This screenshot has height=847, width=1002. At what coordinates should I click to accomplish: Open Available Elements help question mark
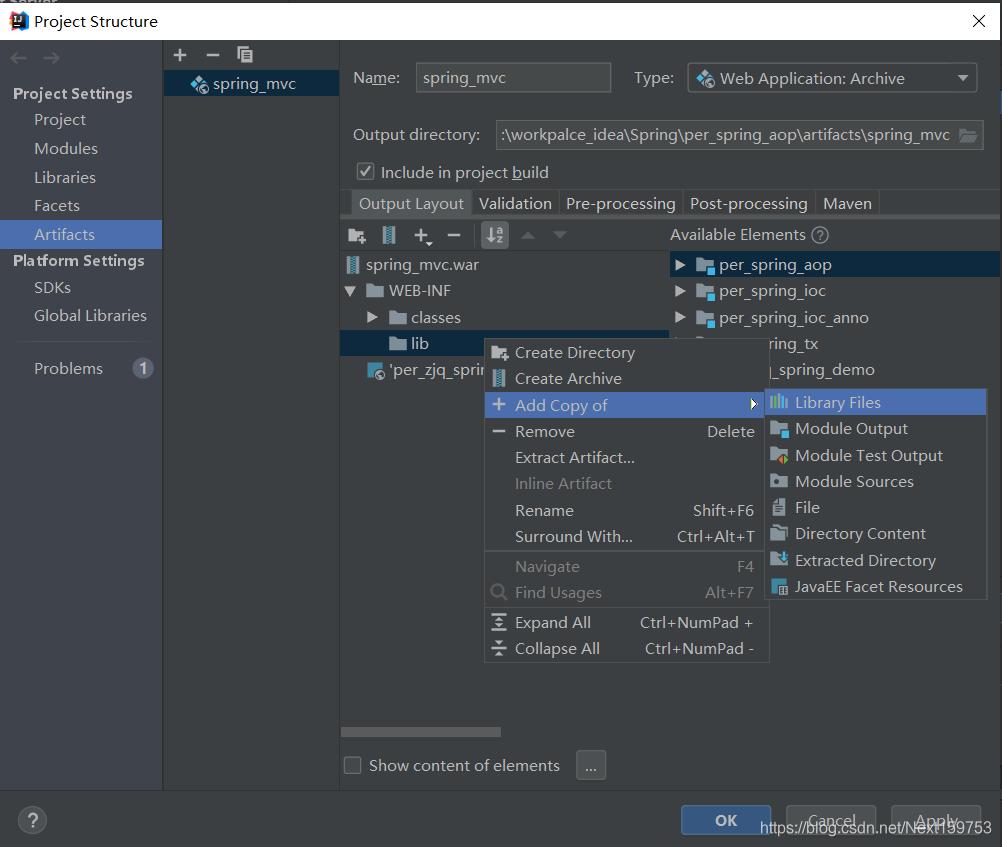coord(820,235)
